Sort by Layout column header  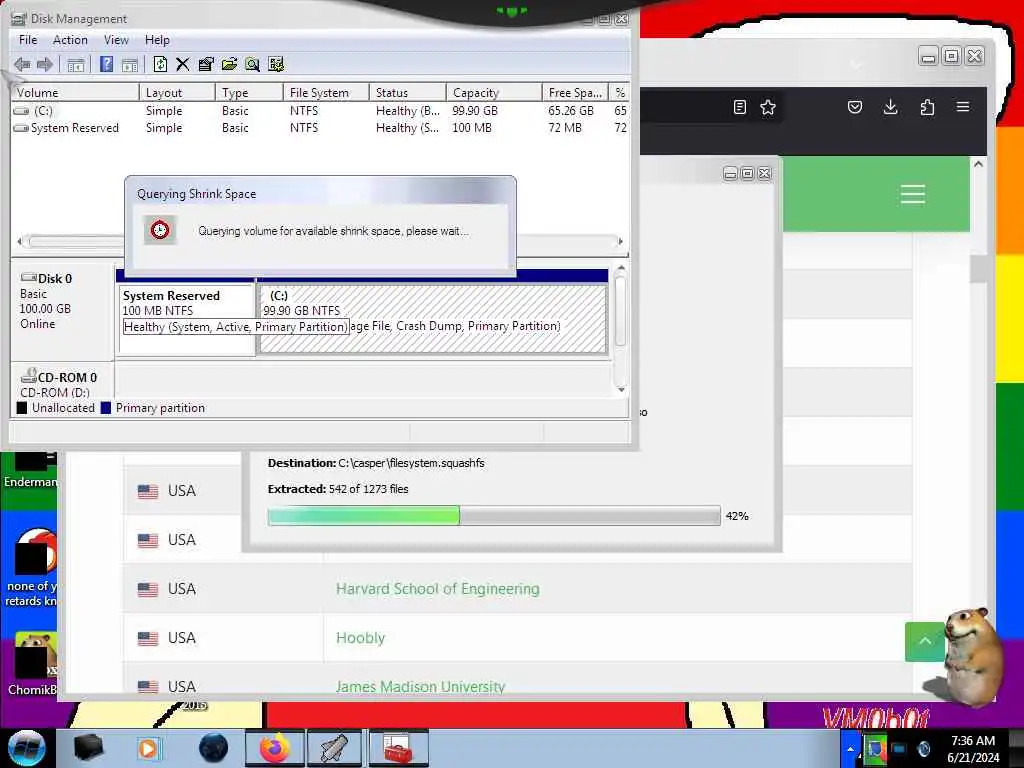tap(177, 93)
